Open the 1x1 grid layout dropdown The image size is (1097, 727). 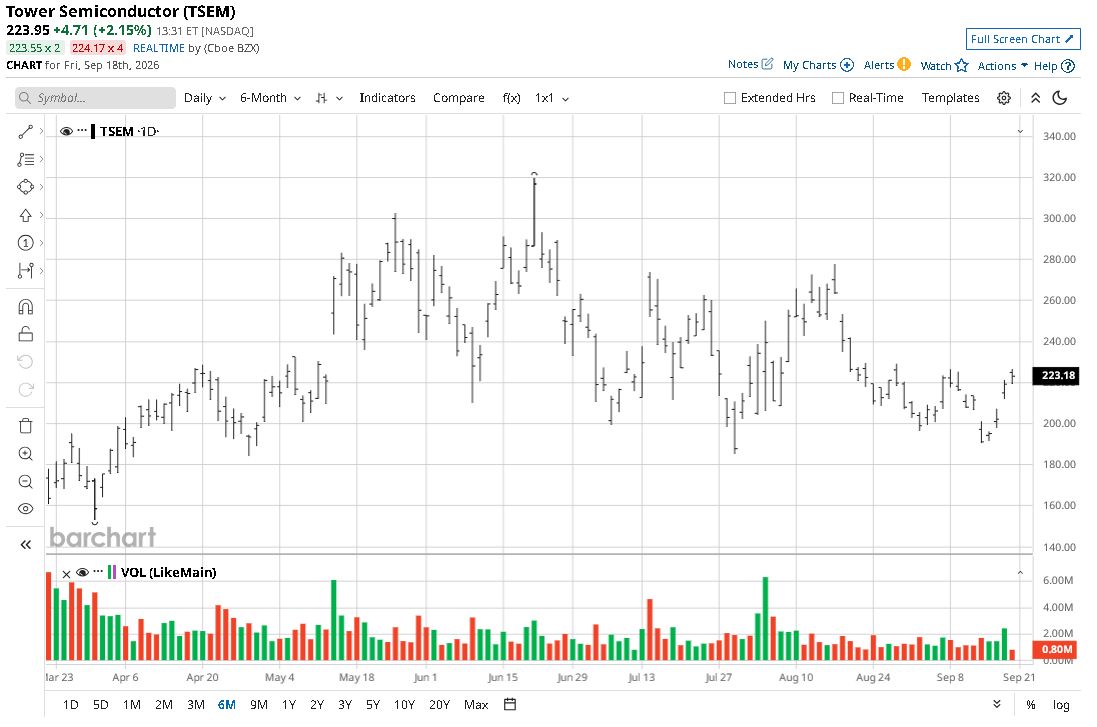[x=552, y=98]
